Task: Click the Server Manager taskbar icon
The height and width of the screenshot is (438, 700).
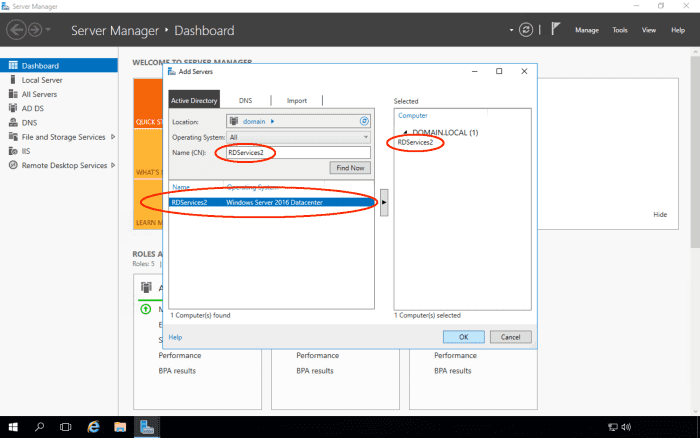Action: click(x=147, y=427)
